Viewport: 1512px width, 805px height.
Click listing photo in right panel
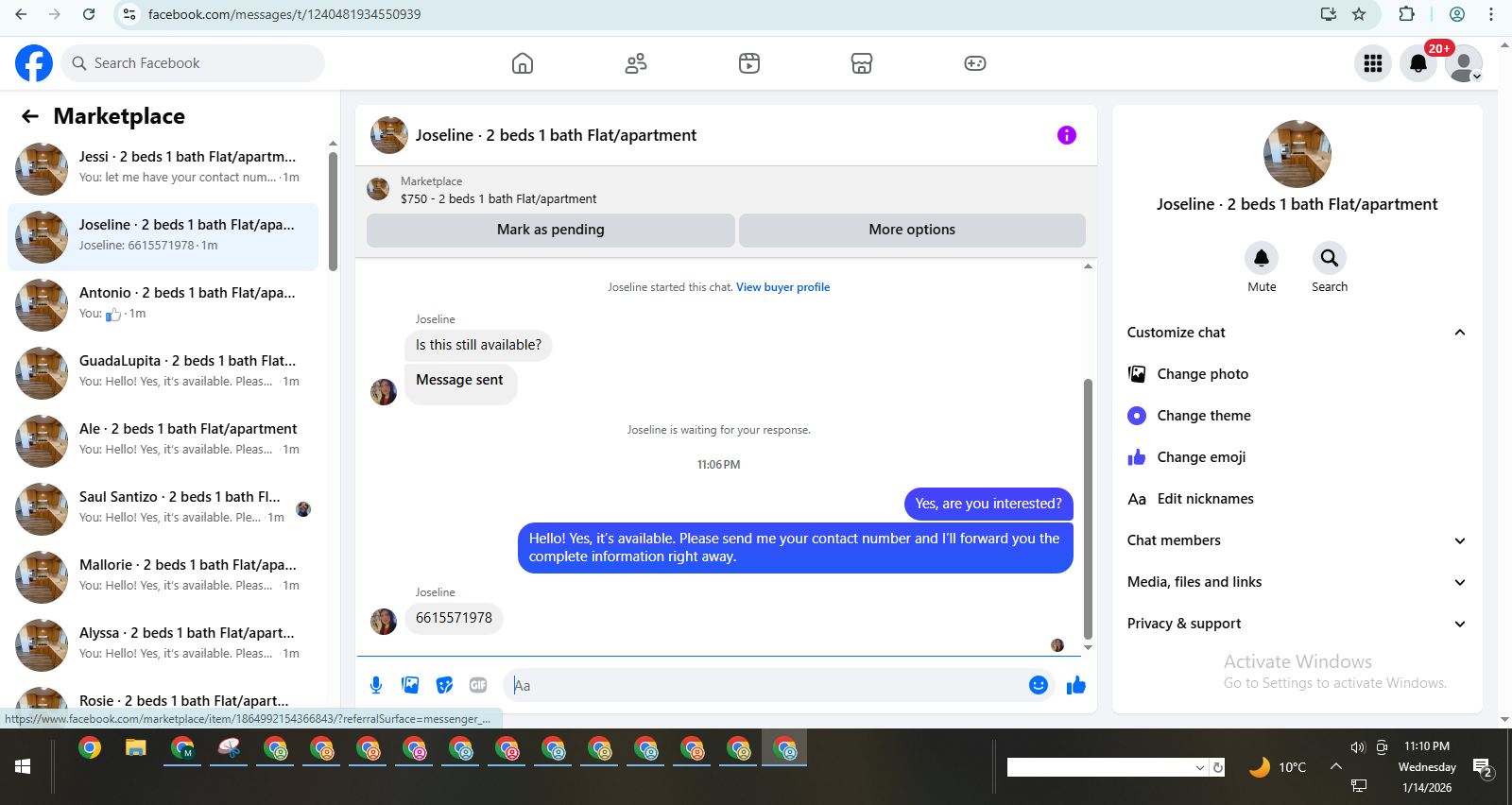(1297, 154)
